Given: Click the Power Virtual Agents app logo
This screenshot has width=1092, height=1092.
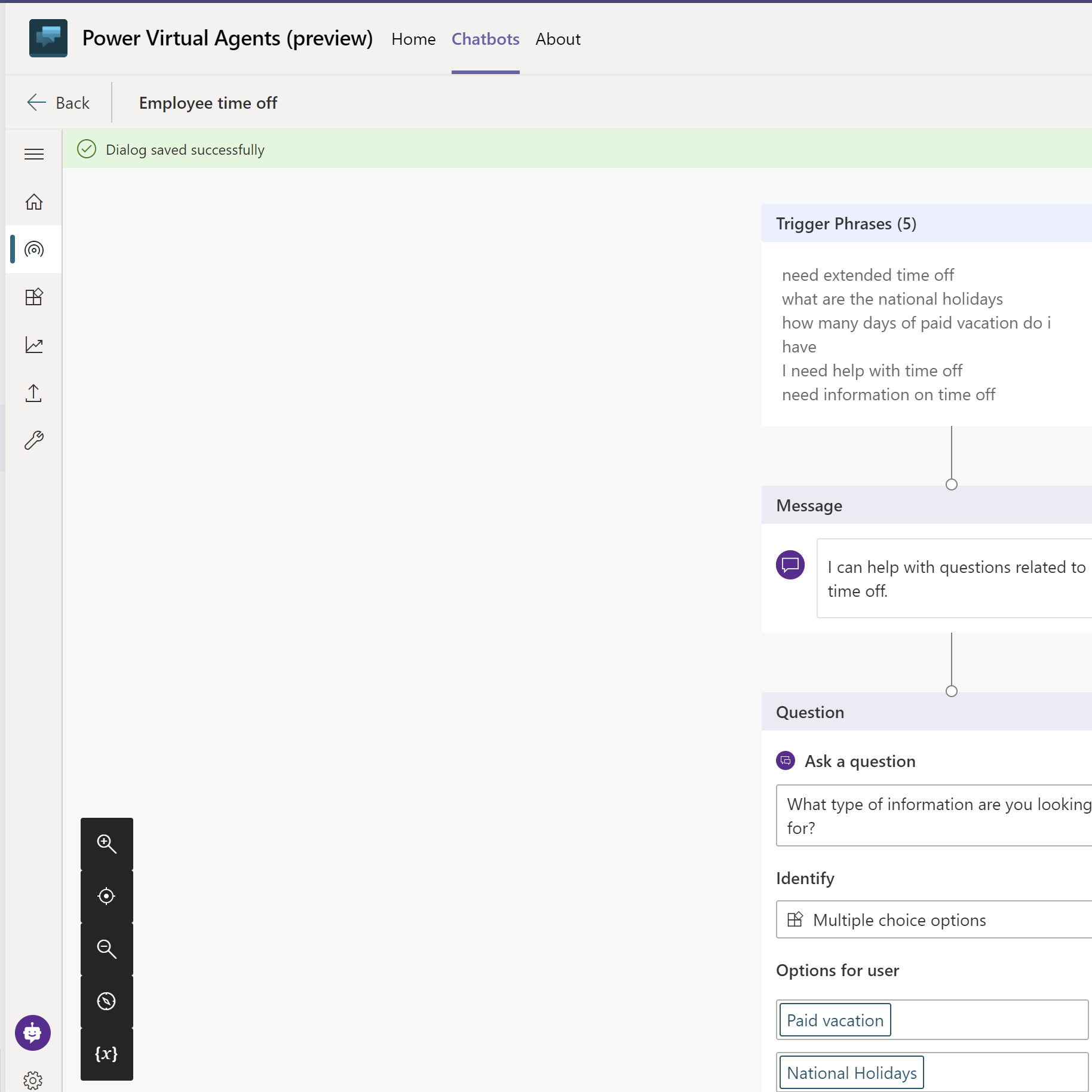Looking at the screenshot, I should (48, 38).
